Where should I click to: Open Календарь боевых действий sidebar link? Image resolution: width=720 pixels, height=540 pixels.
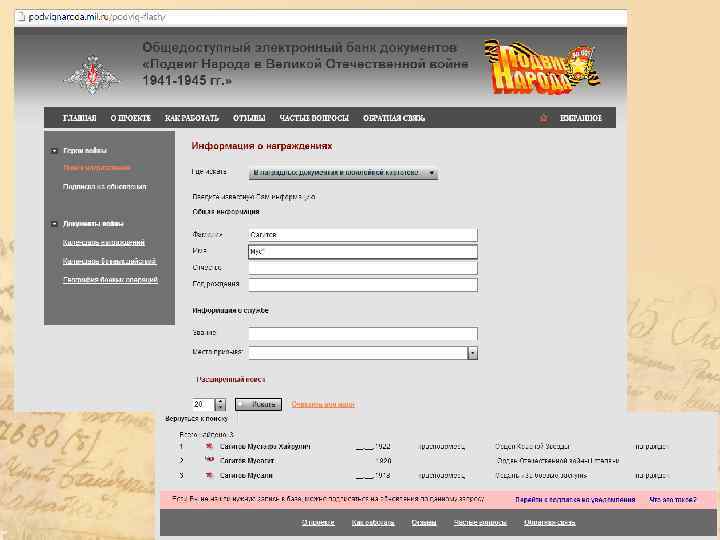coord(109,261)
